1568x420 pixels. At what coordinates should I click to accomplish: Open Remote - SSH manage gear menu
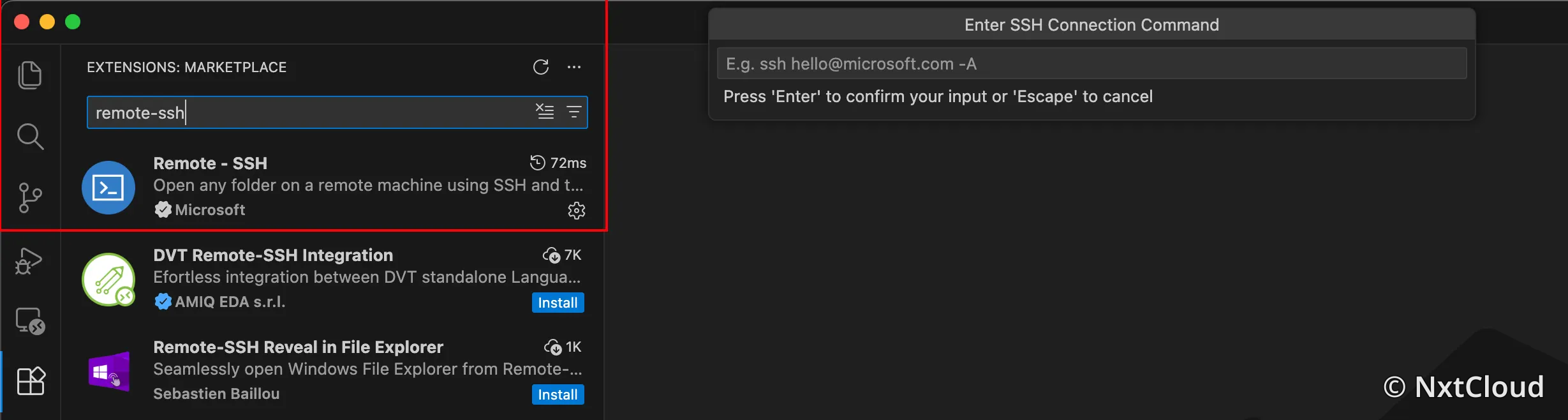coord(577,211)
